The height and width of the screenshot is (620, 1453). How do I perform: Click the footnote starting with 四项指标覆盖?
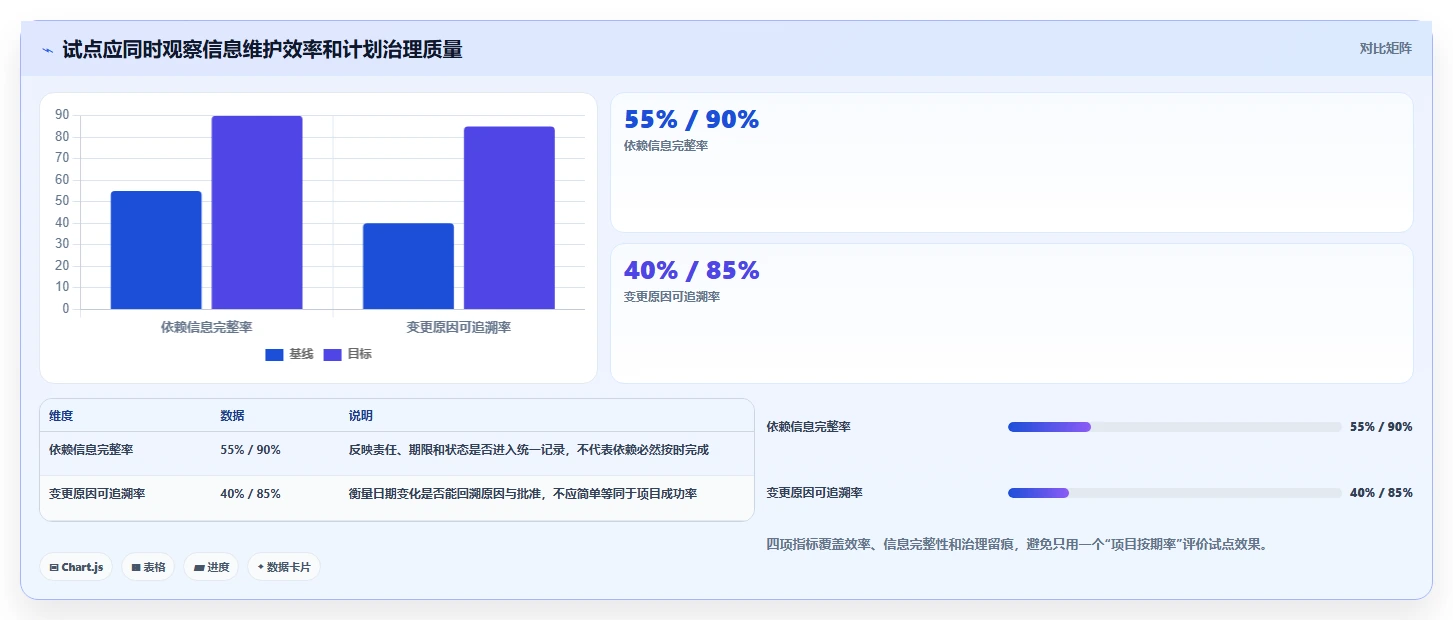click(x=1017, y=545)
